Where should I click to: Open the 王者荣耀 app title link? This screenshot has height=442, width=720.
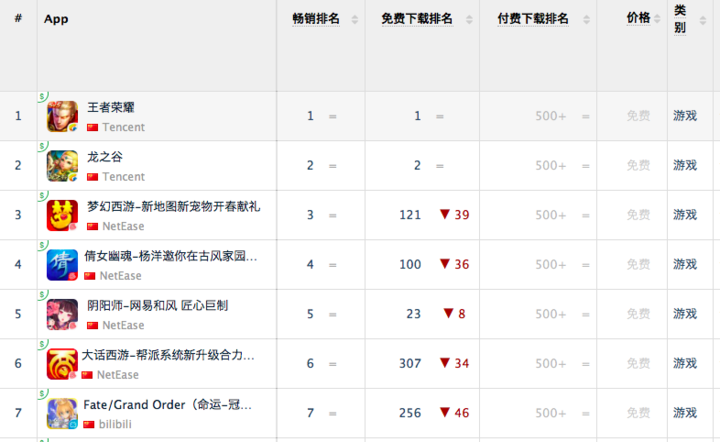[x=111, y=107]
